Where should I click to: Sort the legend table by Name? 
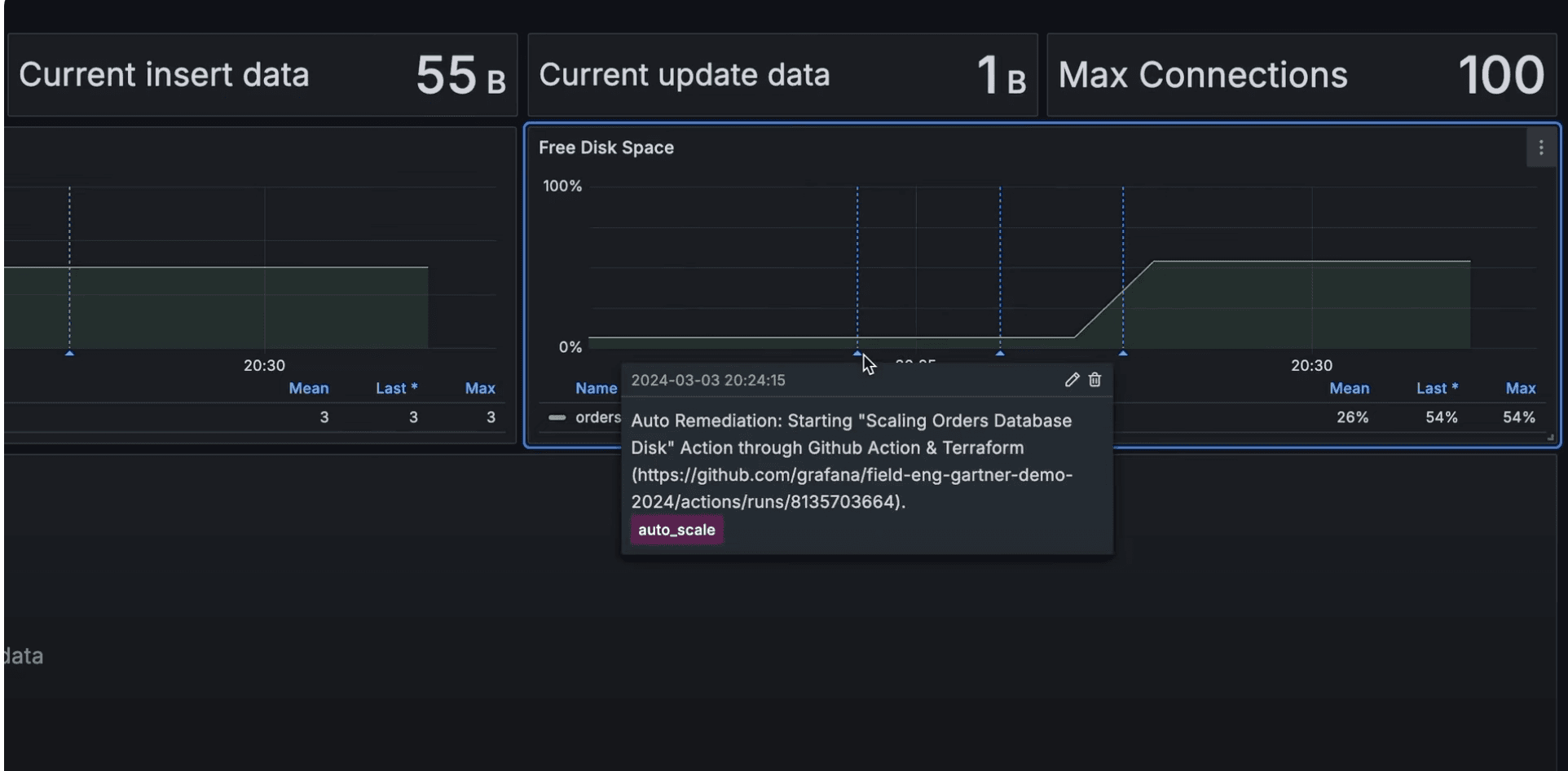[x=596, y=388]
